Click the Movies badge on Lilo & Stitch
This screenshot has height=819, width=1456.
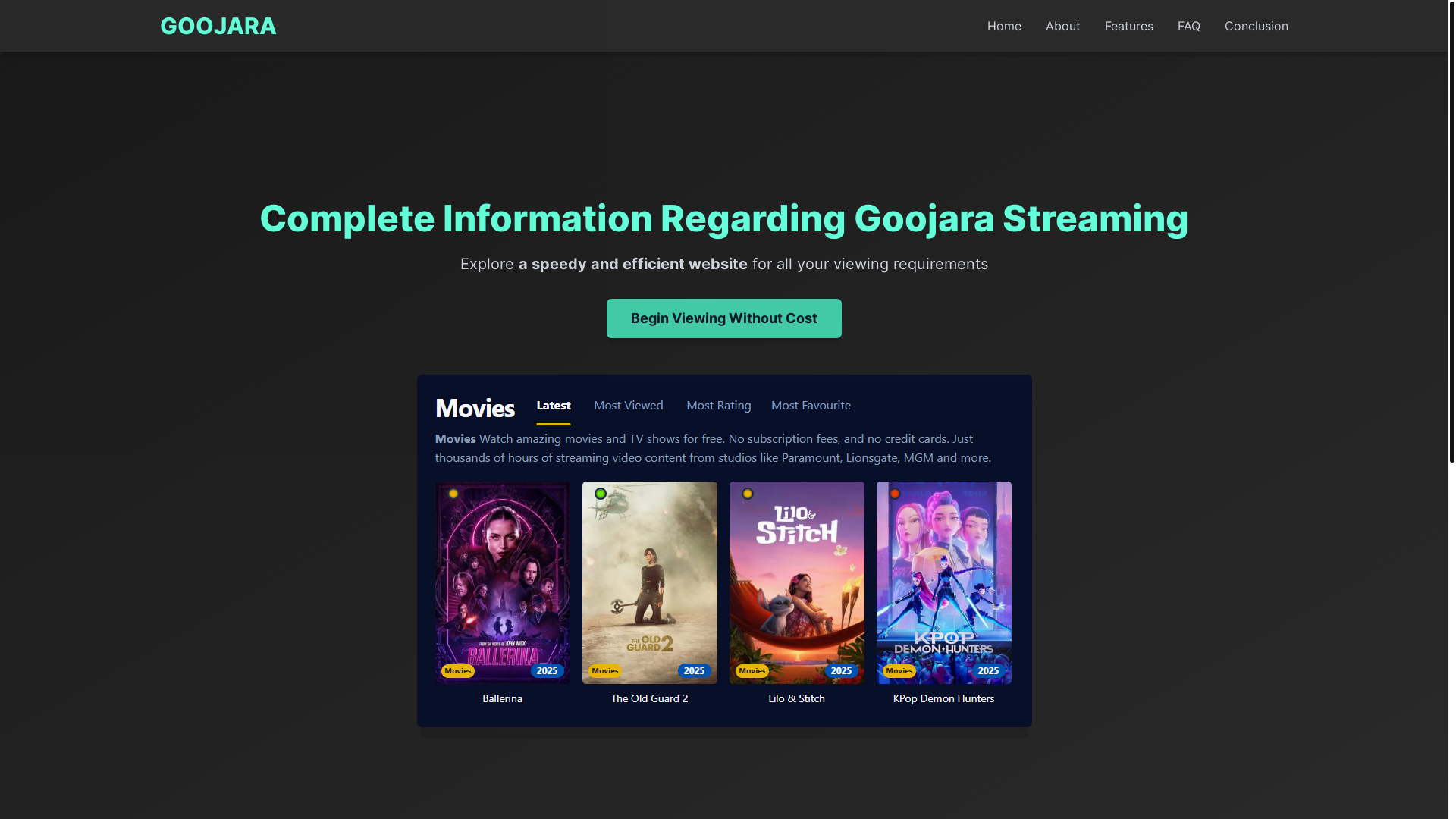pos(752,671)
